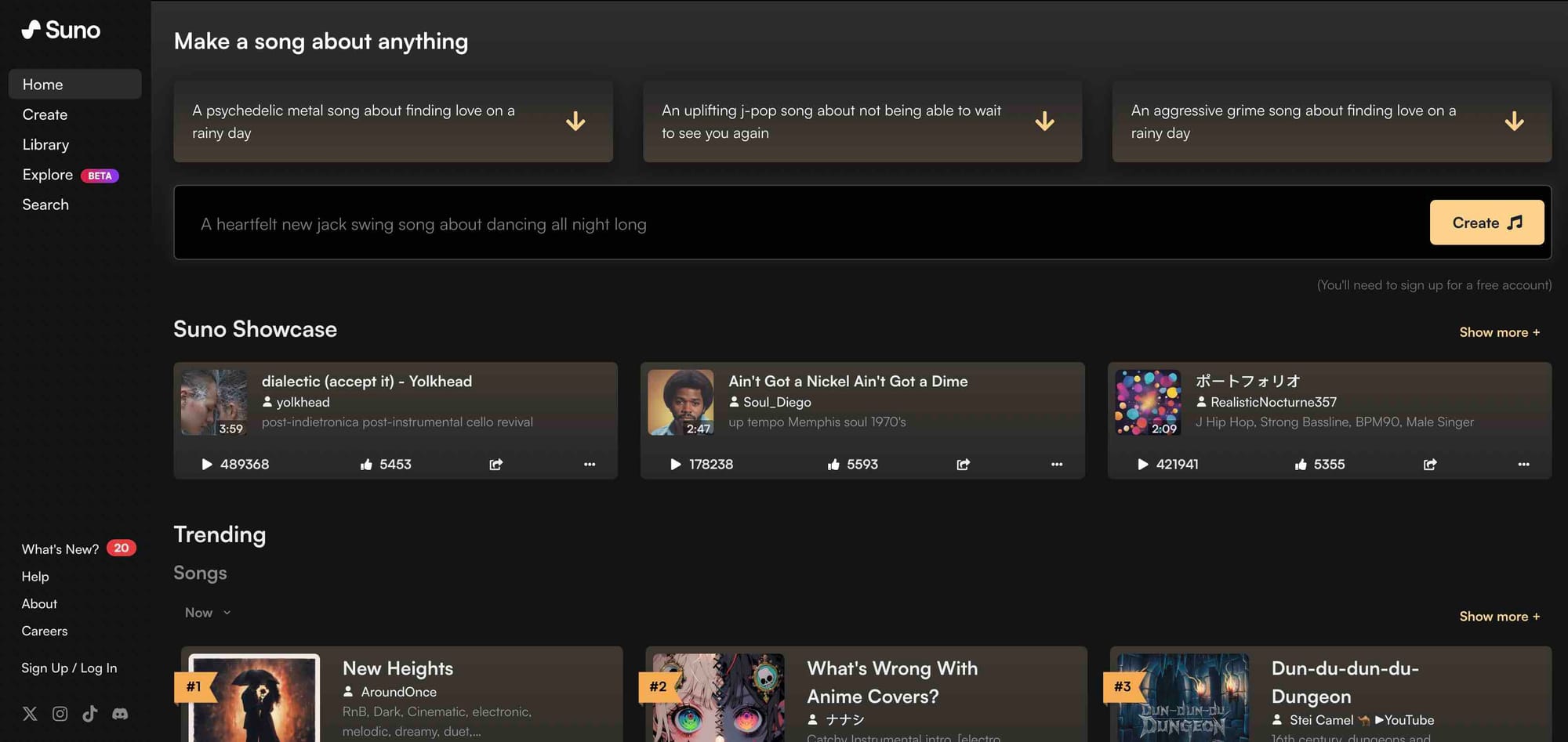Play Ain't Got a Nickel song

coord(676,465)
